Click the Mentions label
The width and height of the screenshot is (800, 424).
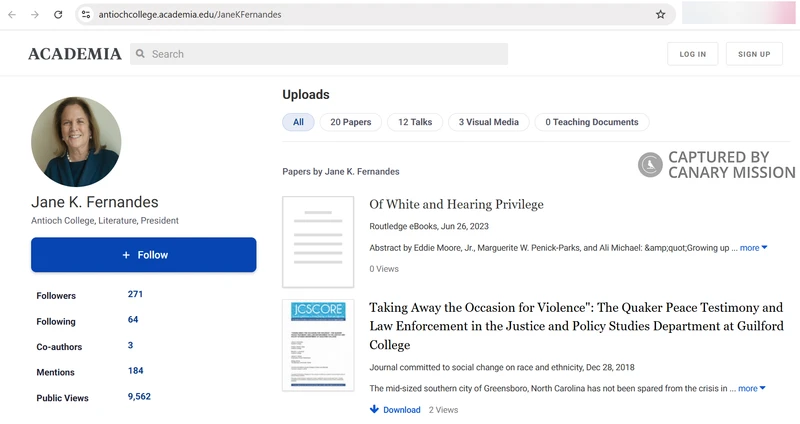(55, 372)
